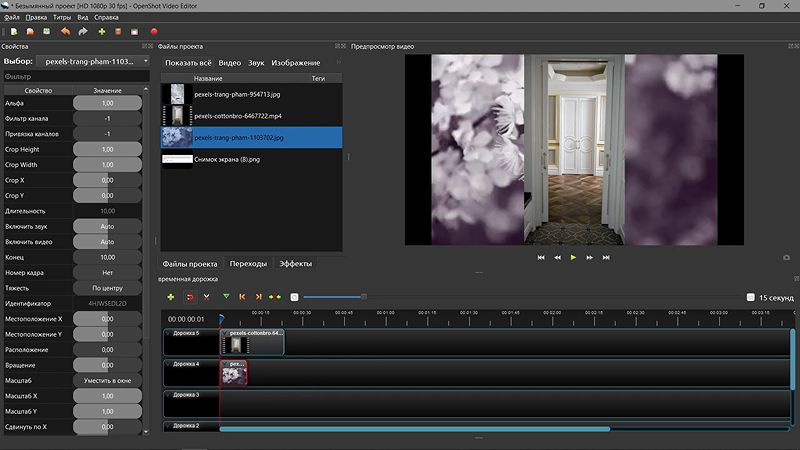Center the timeline on the playhead
The height and width of the screenshot is (450, 800).
tap(275, 297)
